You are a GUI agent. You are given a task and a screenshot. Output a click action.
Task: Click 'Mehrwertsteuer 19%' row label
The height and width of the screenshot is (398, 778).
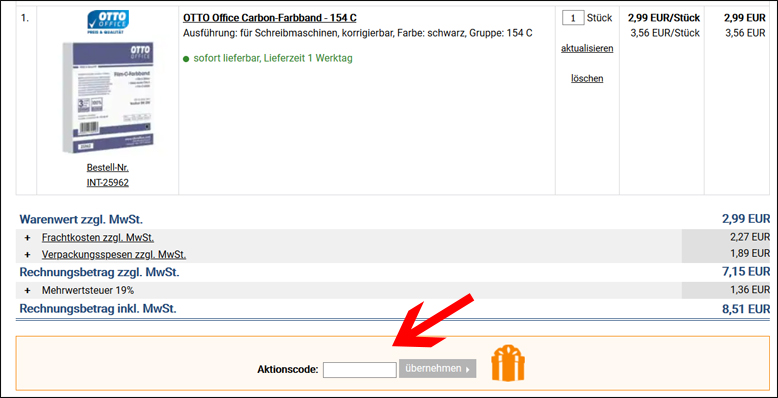pyautogui.click(x=88, y=290)
